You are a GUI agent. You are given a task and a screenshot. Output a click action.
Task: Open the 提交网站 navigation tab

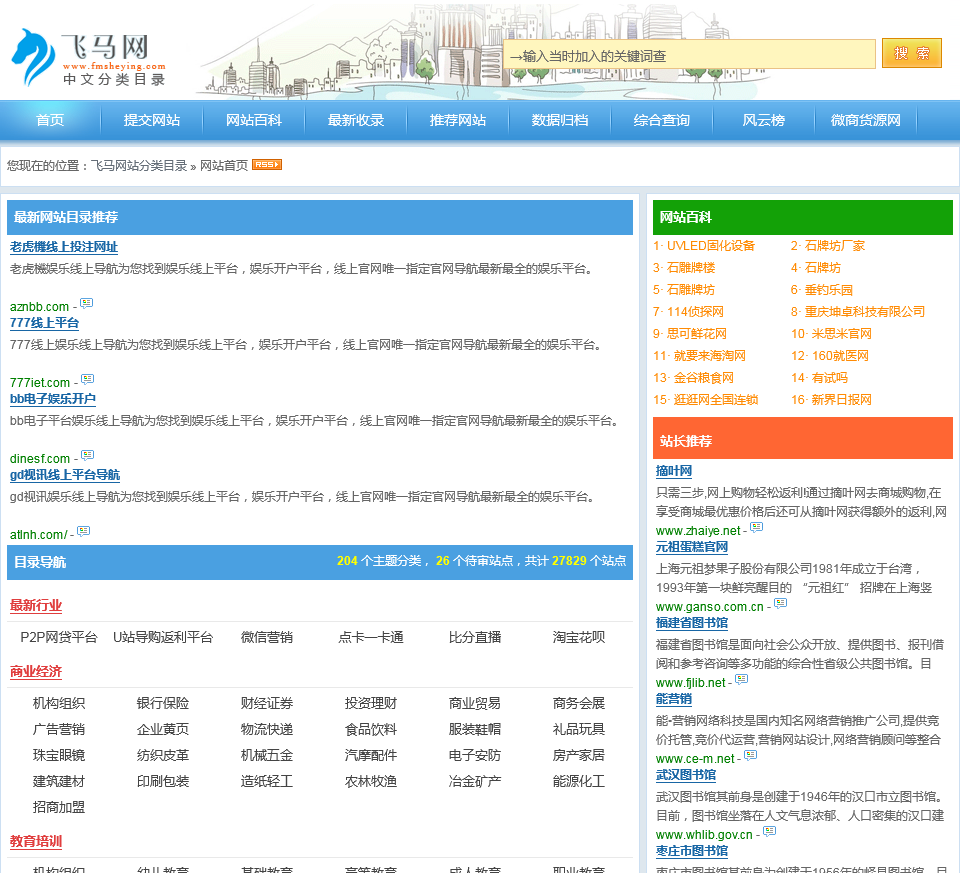tap(152, 120)
